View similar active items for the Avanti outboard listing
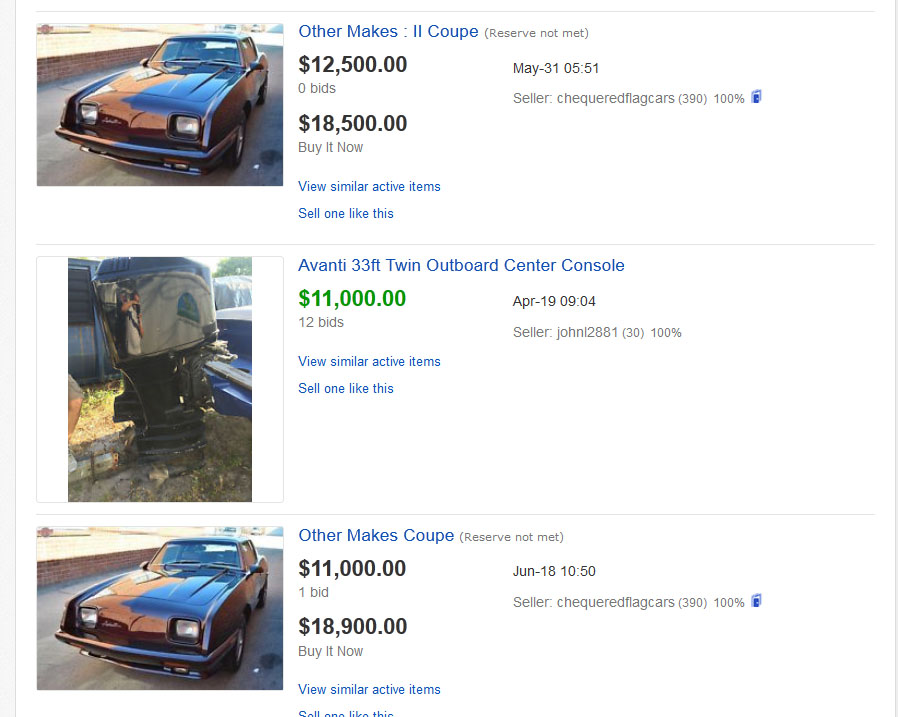898x717 pixels. coord(369,362)
